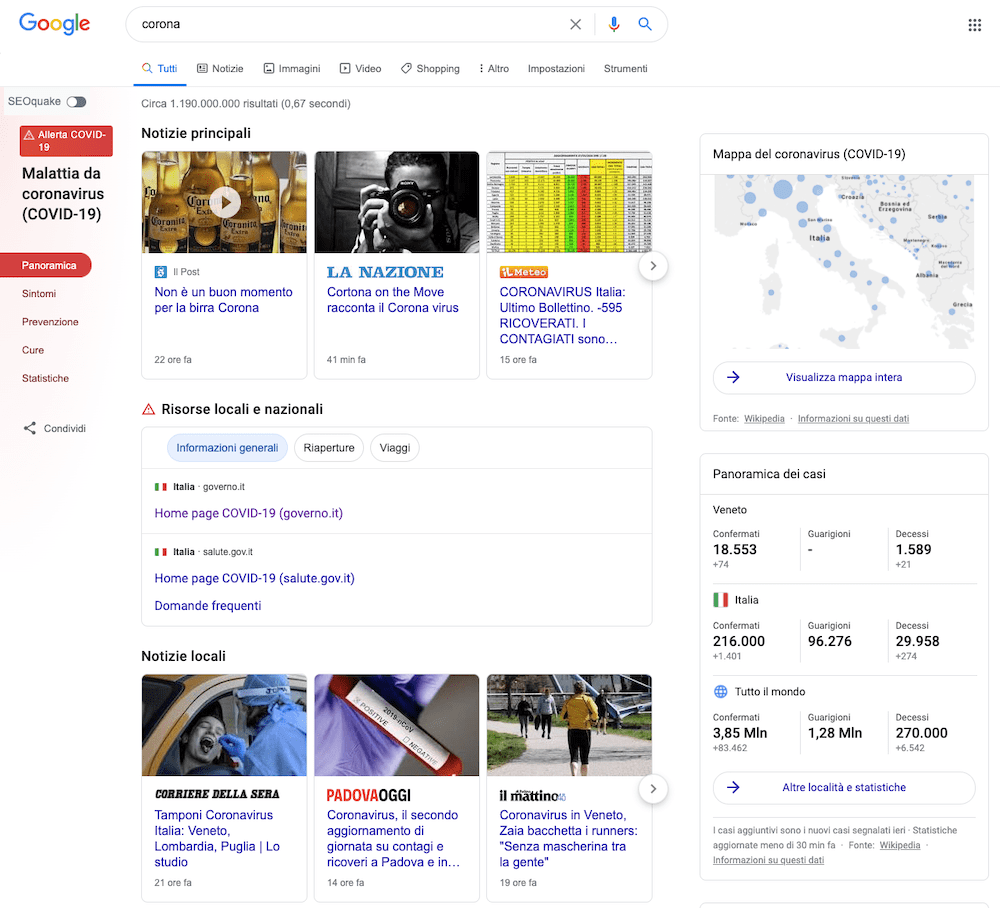Click the Il Post source icon

[161, 272]
